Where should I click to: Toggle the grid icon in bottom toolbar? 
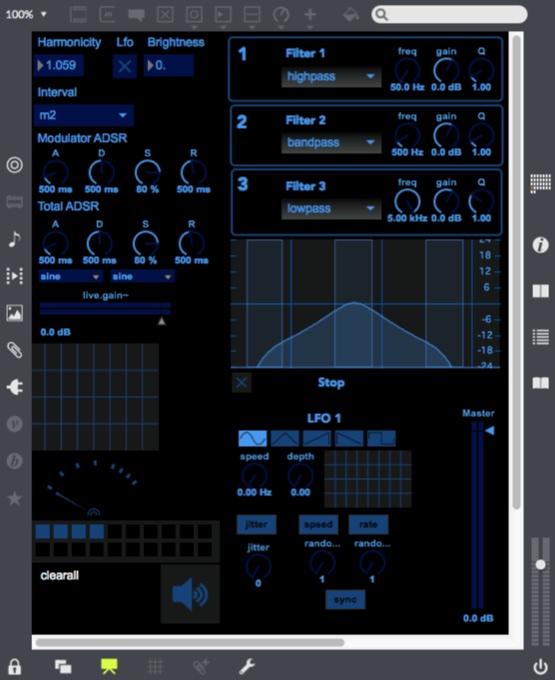click(x=155, y=667)
